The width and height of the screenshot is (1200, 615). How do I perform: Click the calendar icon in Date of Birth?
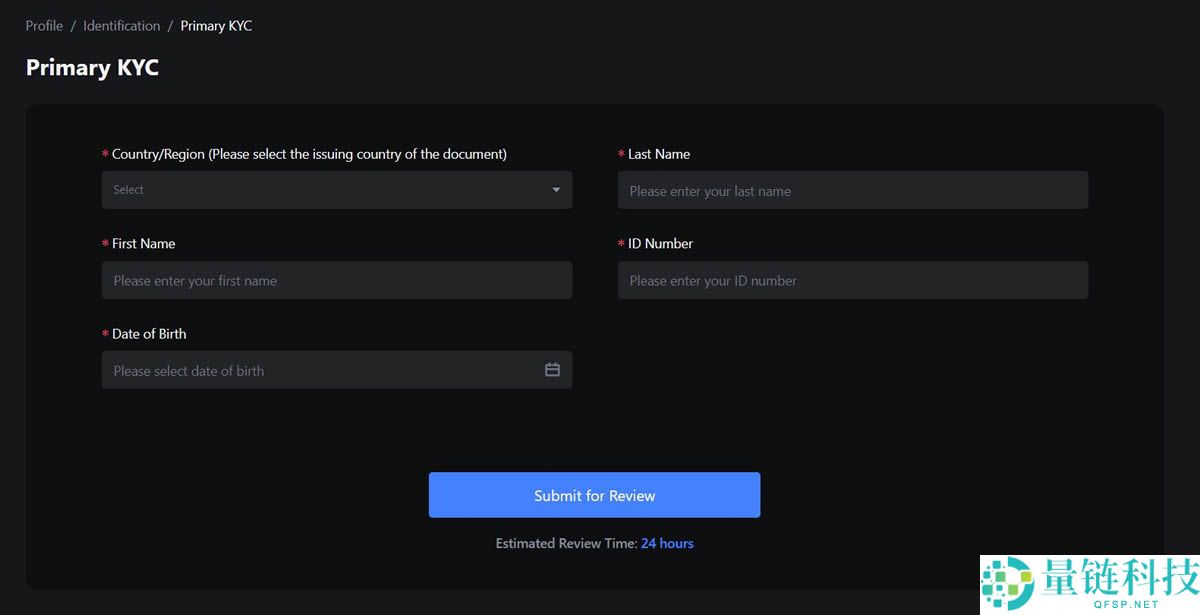(x=552, y=370)
